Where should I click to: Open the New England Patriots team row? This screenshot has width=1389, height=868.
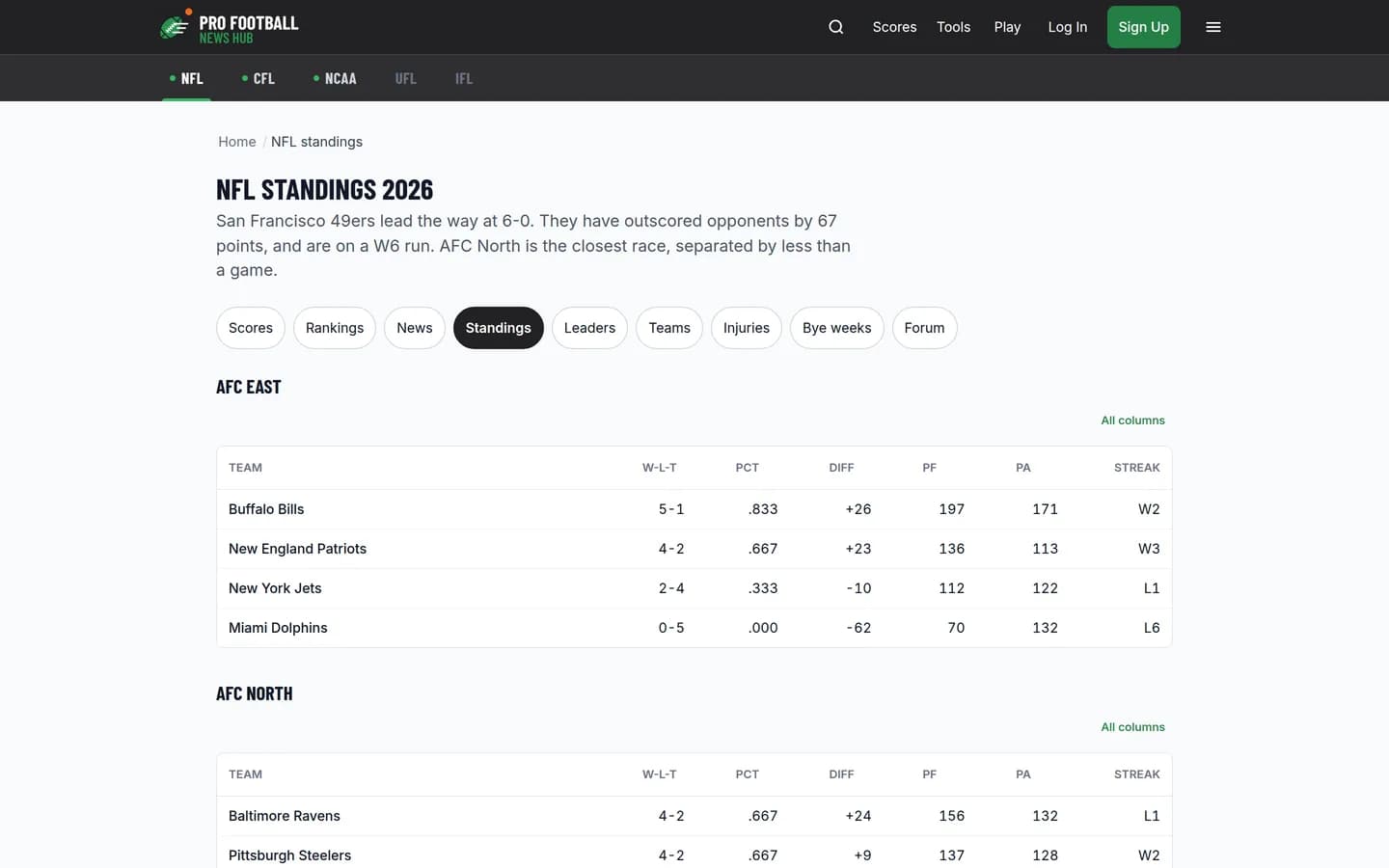pyautogui.click(x=694, y=549)
